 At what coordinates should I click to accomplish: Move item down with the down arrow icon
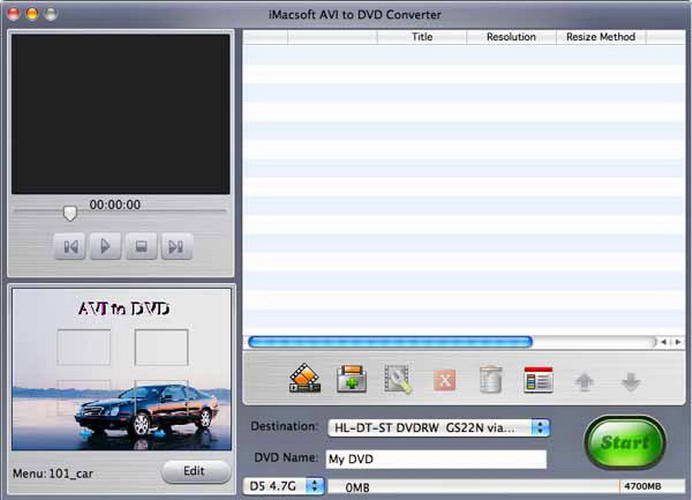click(631, 382)
